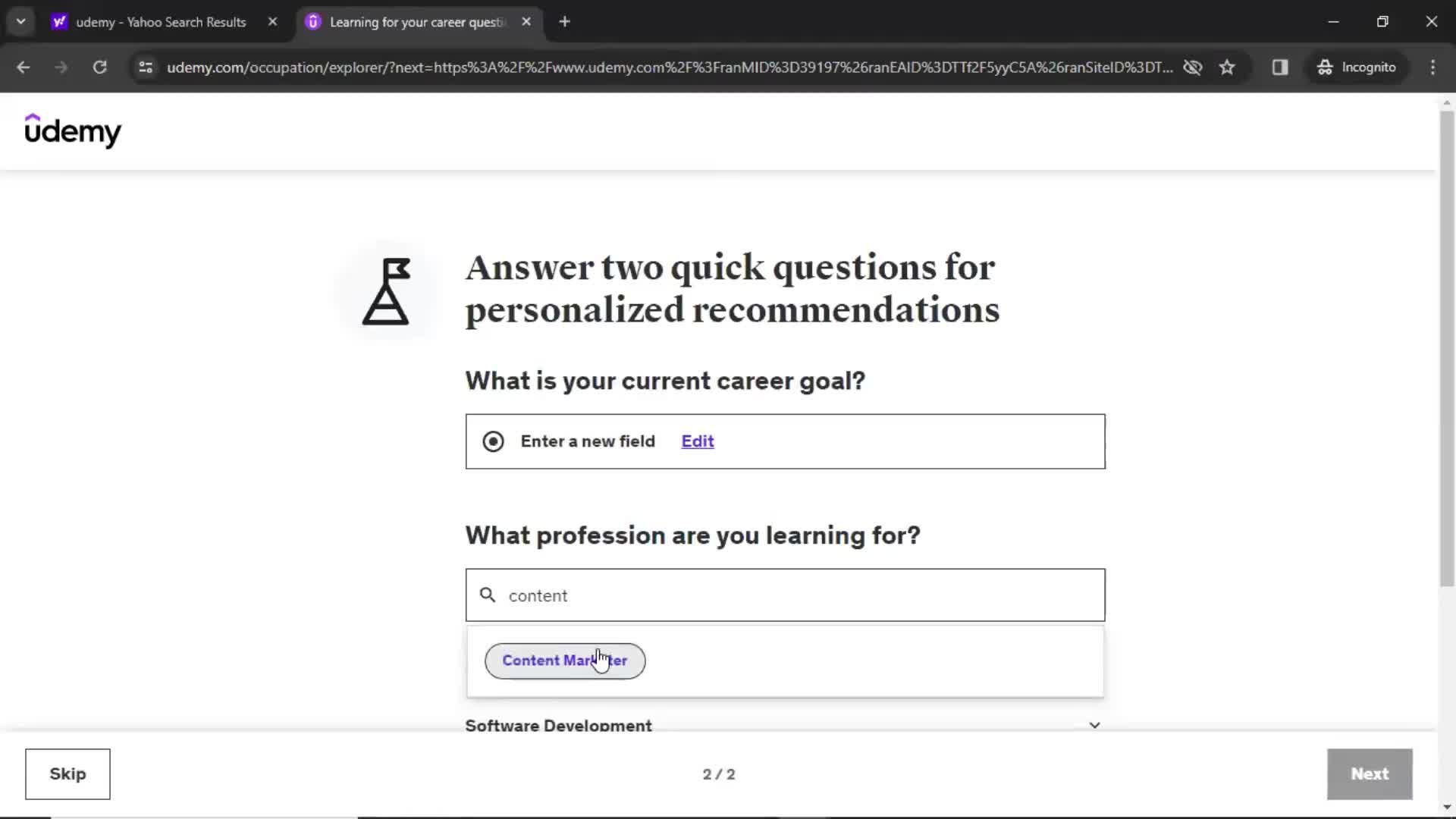Click the page progress indicator '2 / 2'
Viewport: 1456px width, 819px height.
click(x=719, y=773)
